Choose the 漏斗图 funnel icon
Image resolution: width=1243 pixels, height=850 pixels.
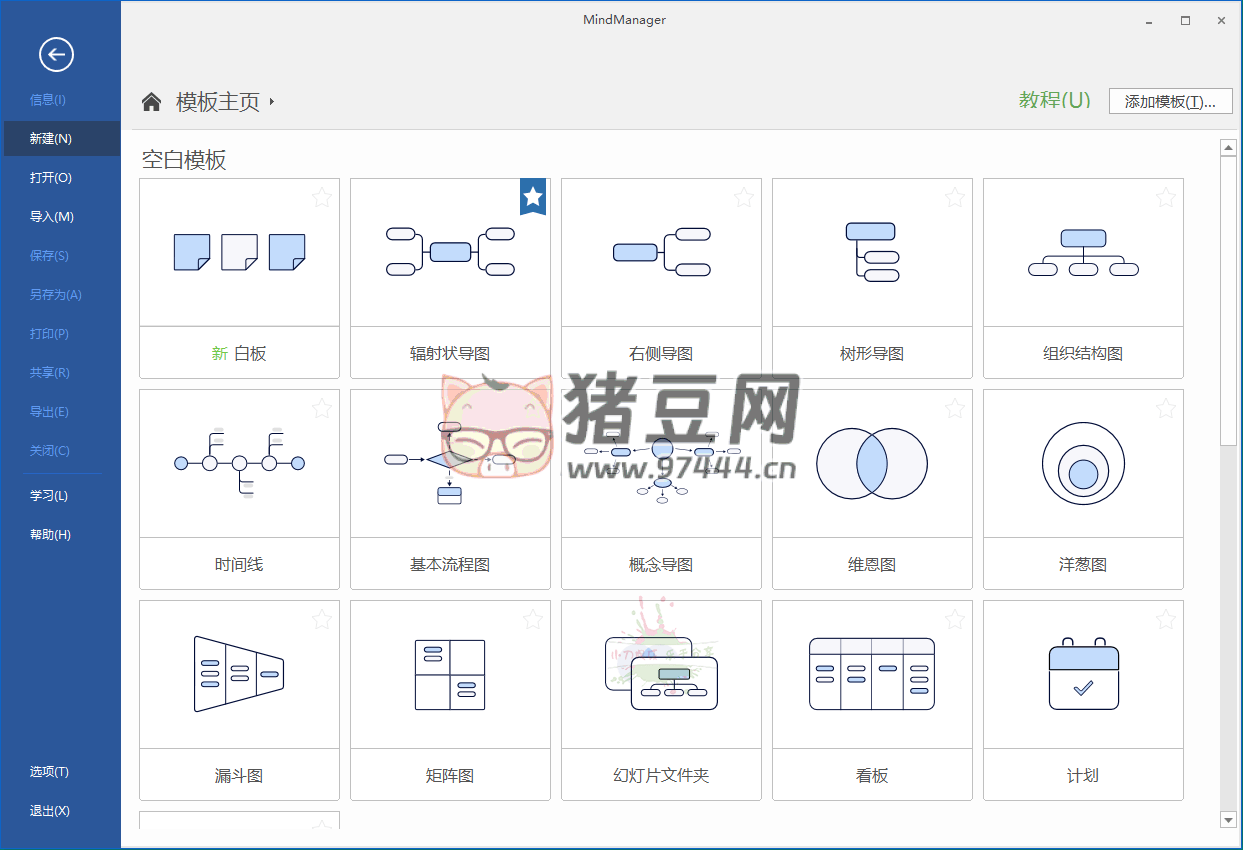click(239, 674)
